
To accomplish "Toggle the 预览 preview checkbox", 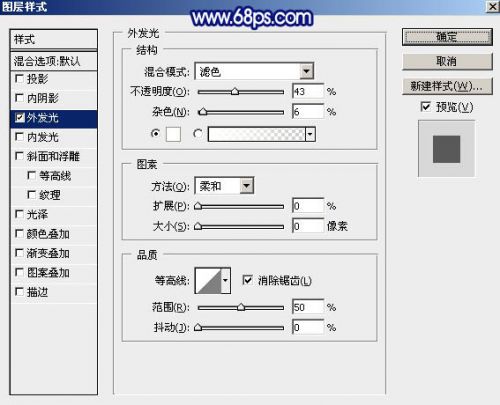I will pos(425,107).
